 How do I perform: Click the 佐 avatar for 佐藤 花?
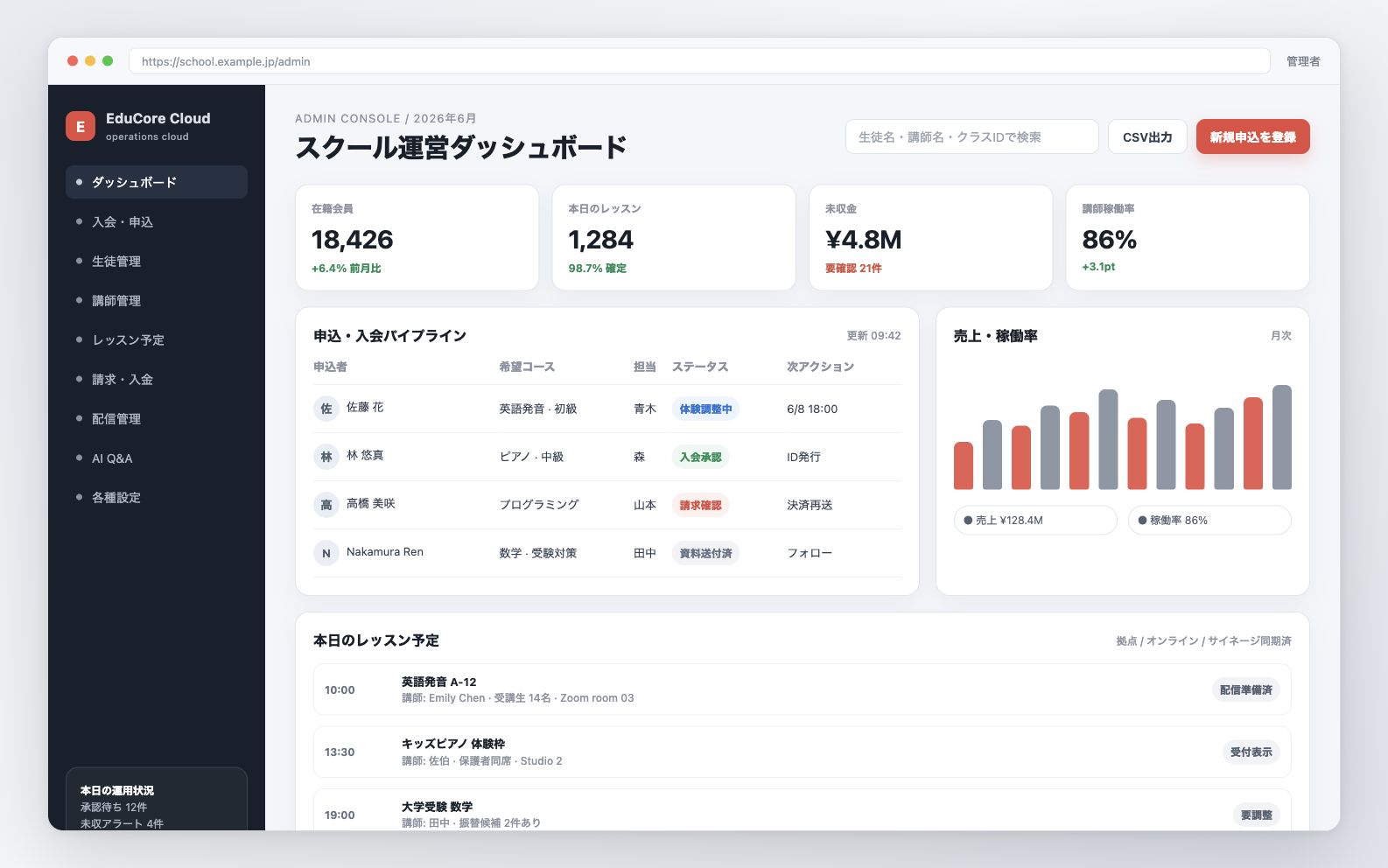pyautogui.click(x=326, y=409)
